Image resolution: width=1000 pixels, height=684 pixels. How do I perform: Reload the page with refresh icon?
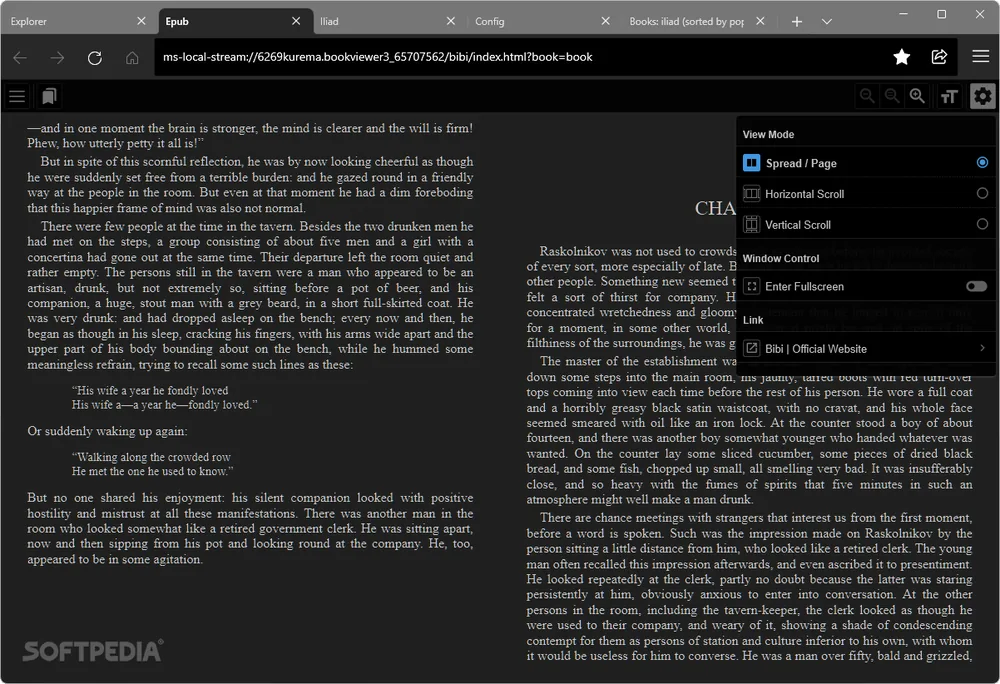95,58
